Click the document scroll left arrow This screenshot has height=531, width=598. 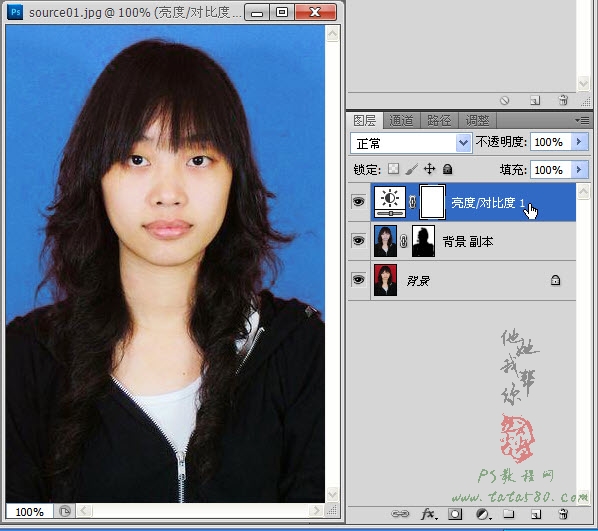coord(84,511)
